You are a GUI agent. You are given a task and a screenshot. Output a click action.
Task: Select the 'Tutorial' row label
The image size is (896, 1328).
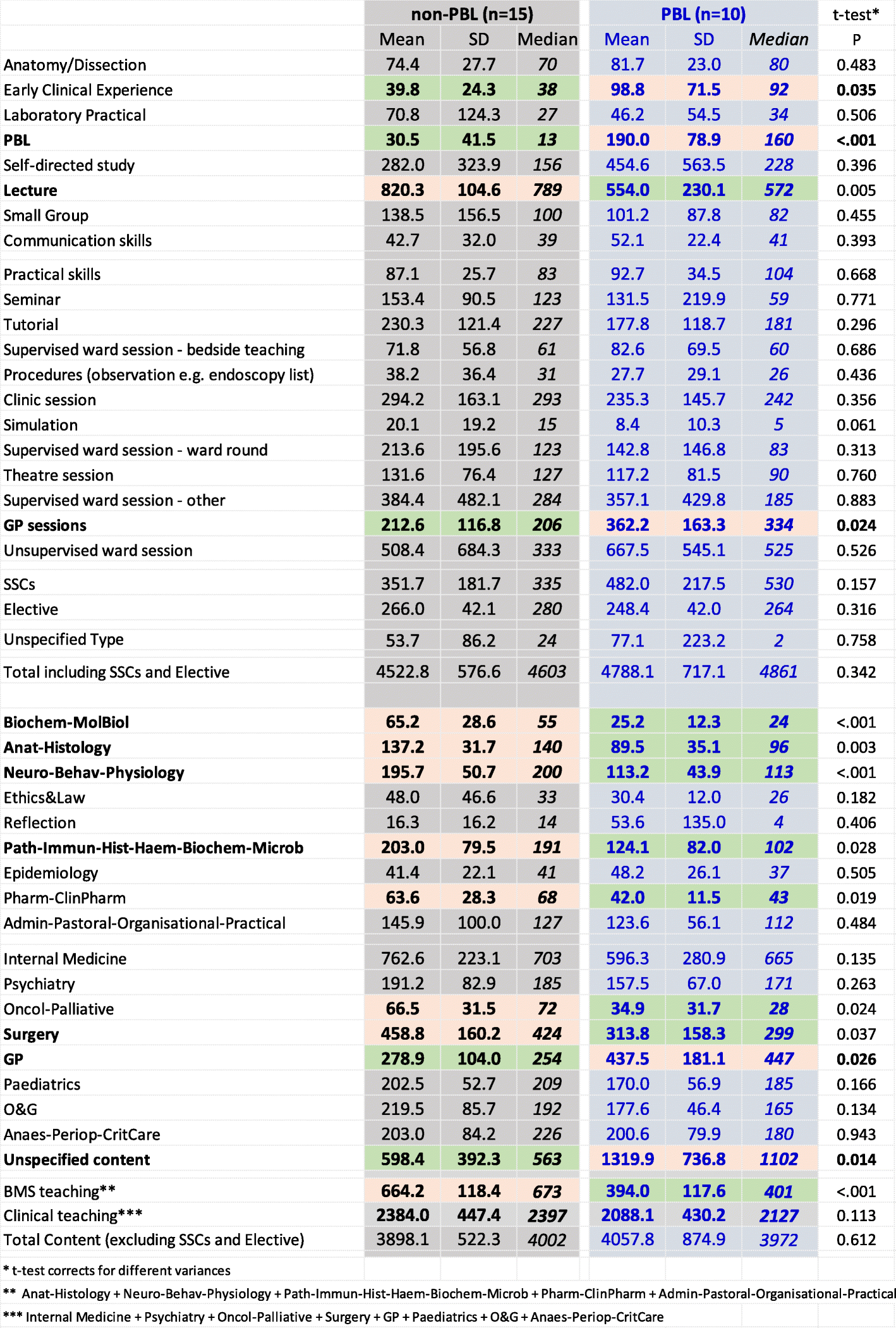[x=31, y=325]
